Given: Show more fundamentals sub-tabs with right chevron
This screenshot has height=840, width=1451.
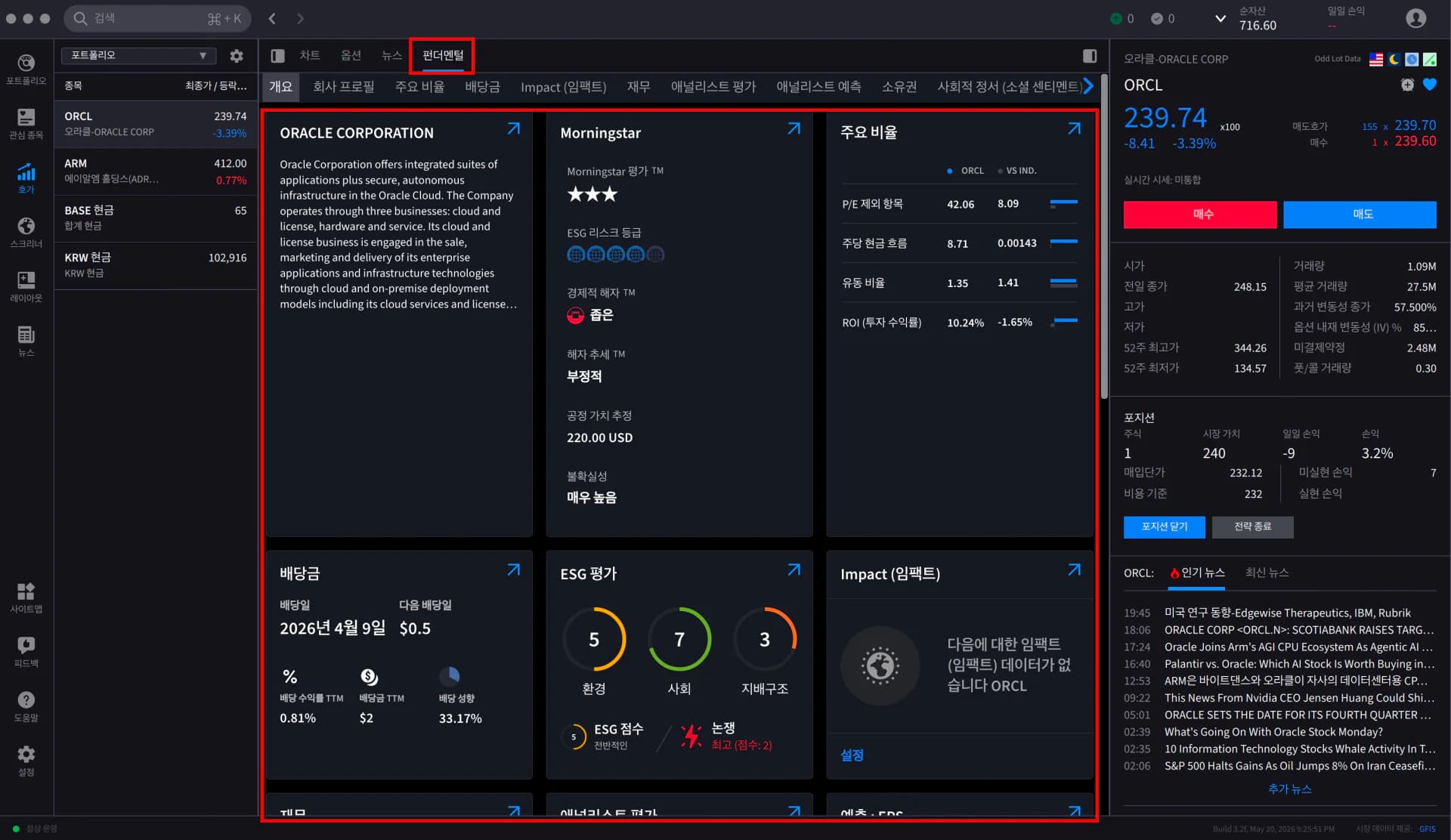Looking at the screenshot, I should tap(1088, 86).
